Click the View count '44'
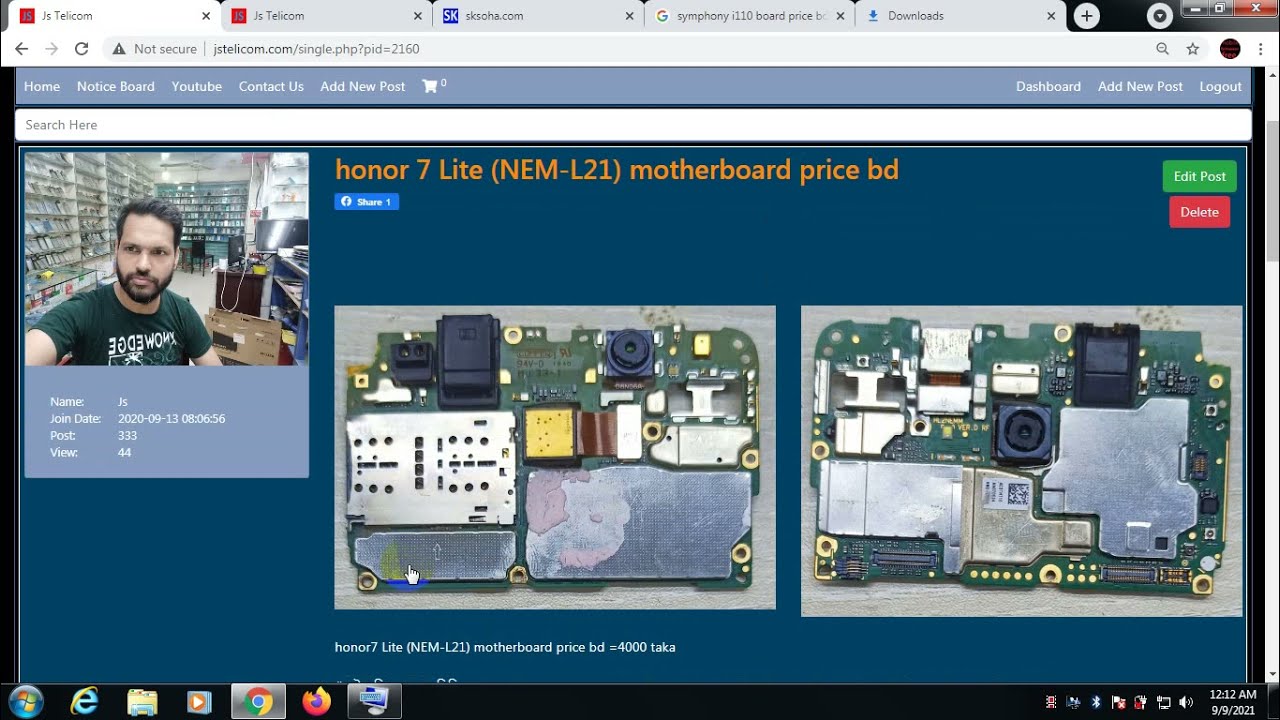 [124, 452]
